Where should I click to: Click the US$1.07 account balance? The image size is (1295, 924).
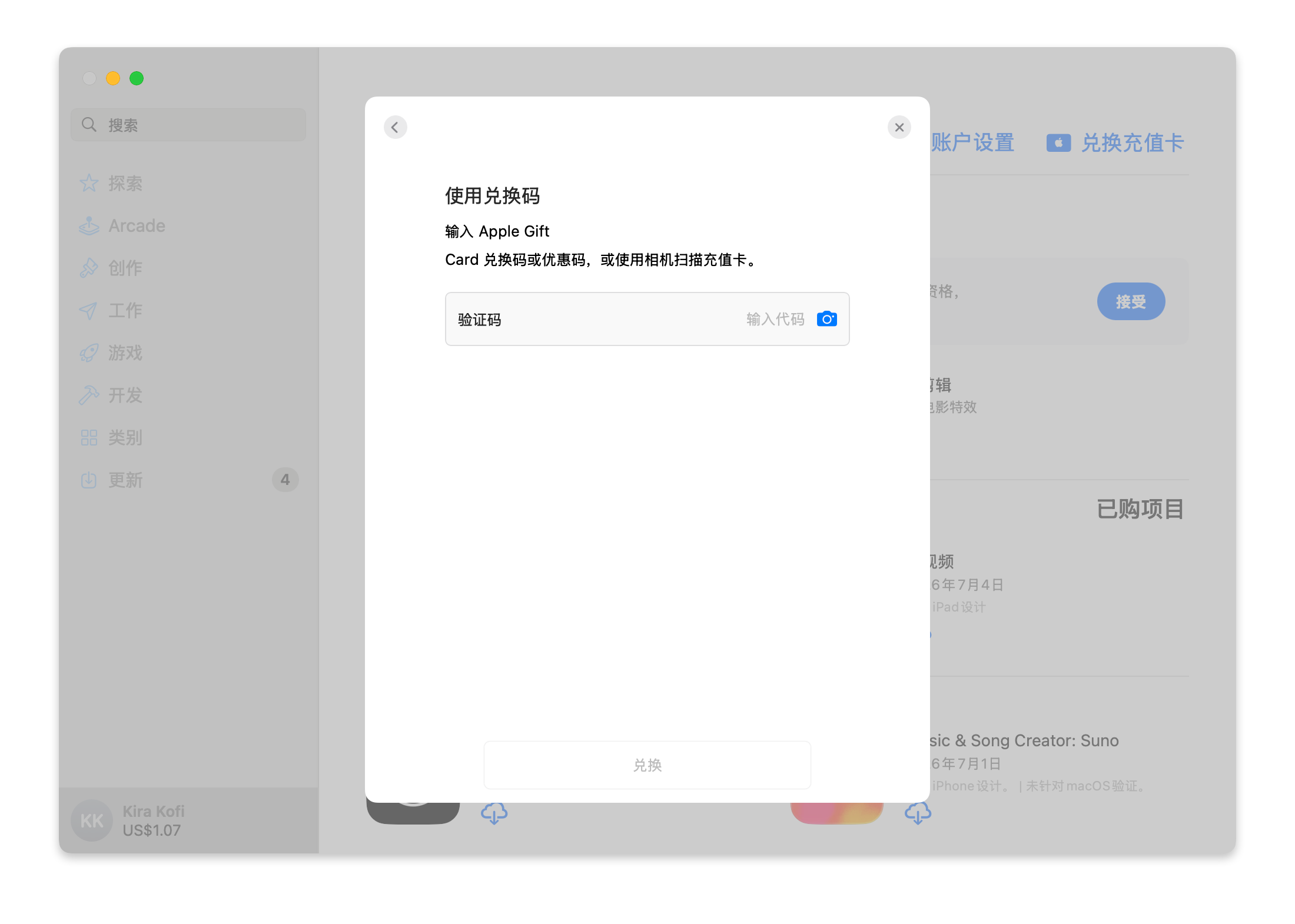(x=151, y=830)
